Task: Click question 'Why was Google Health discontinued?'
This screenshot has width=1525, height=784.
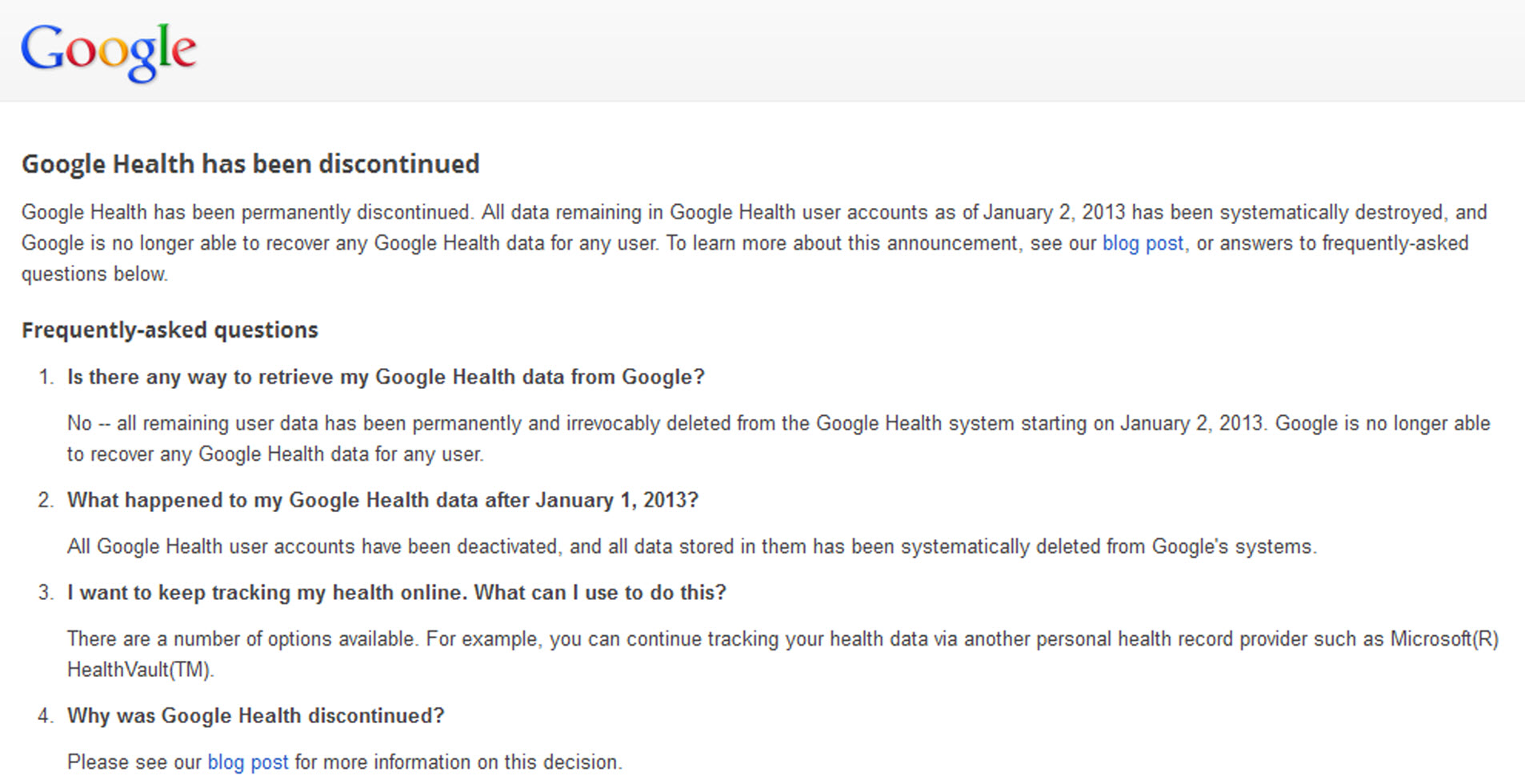Action: tap(255, 716)
